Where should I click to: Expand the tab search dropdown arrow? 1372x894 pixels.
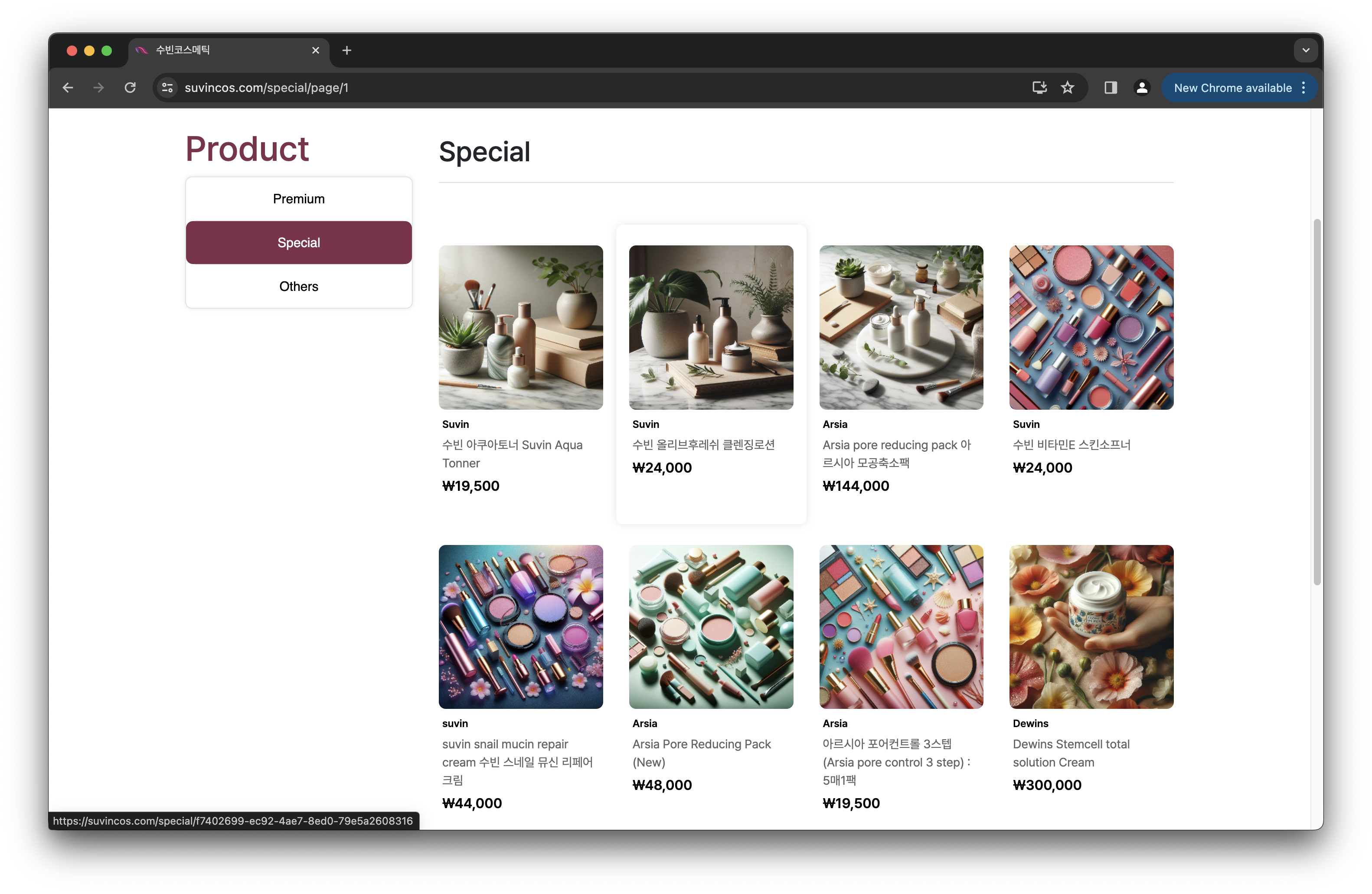(1306, 51)
